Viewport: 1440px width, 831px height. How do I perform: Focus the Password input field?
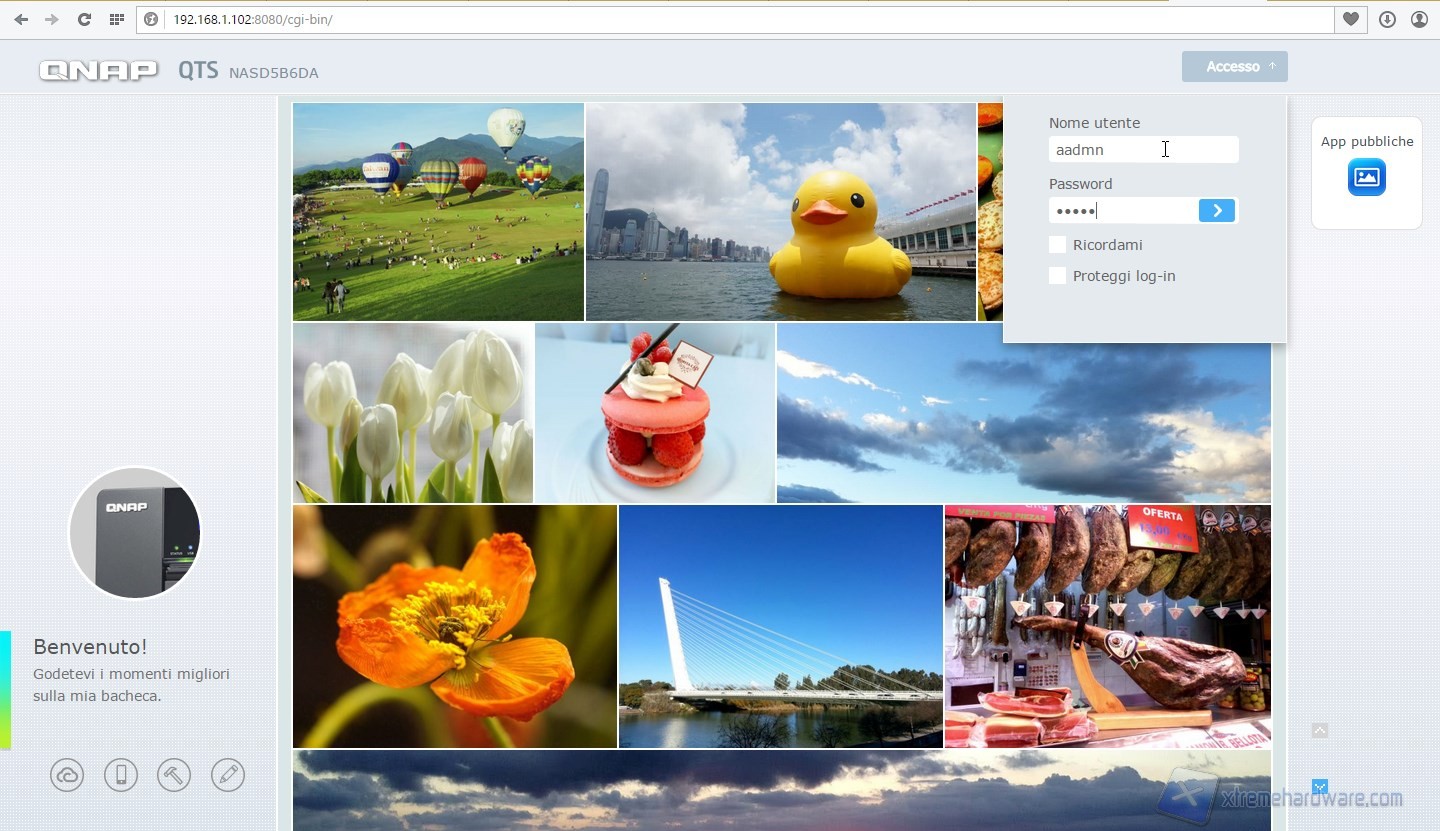tap(1123, 210)
